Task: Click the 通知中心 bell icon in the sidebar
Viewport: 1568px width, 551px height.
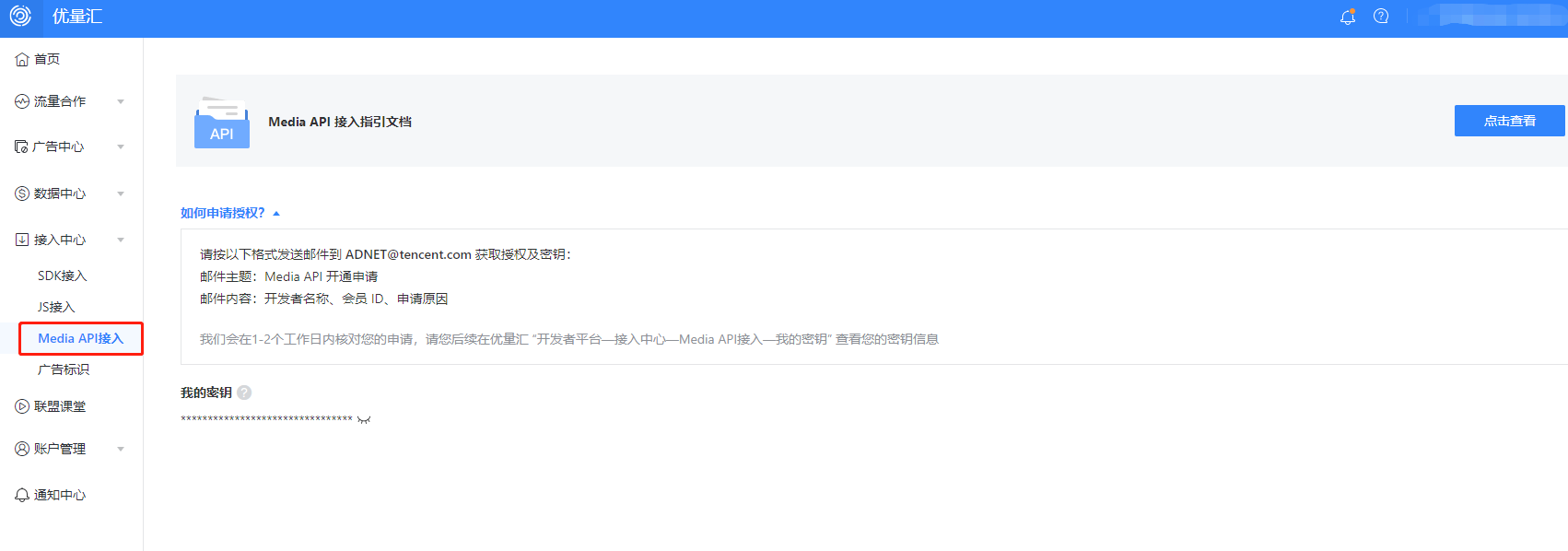Action: pyautogui.click(x=22, y=495)
